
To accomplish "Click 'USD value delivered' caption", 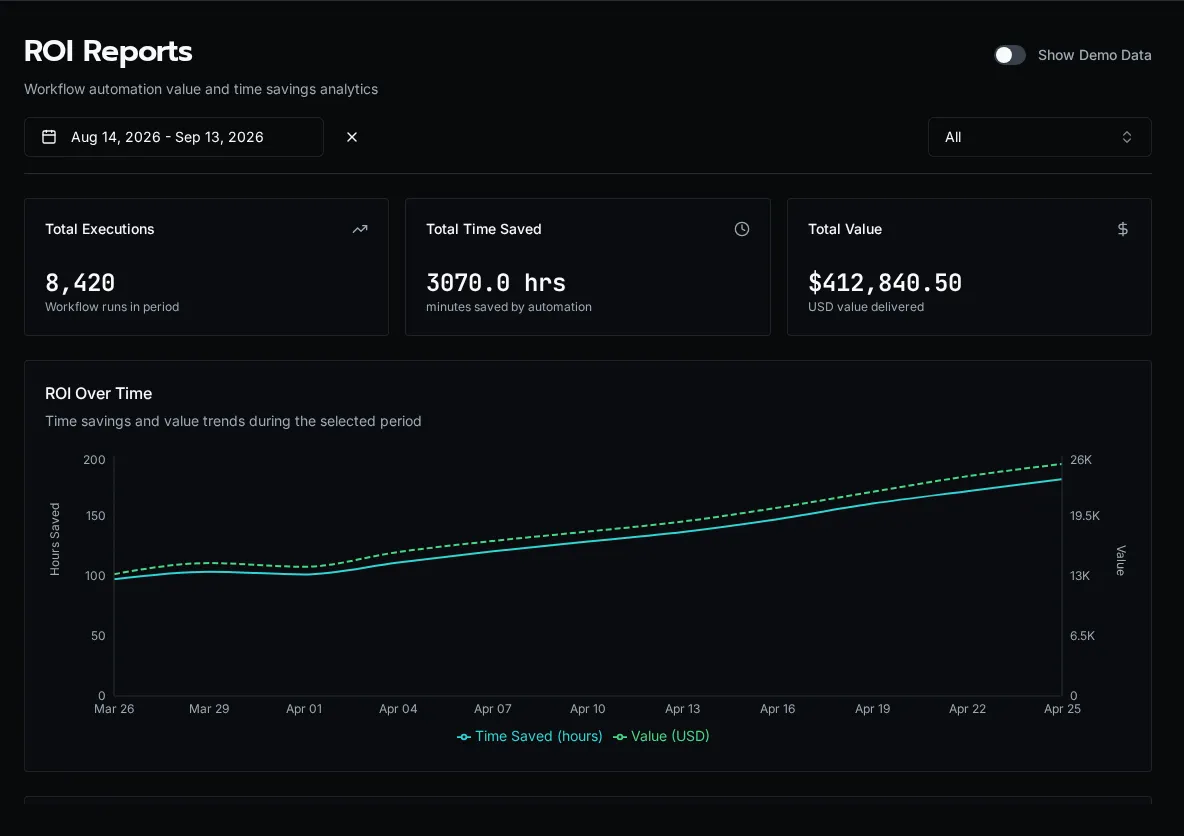I will pos(865,307).
